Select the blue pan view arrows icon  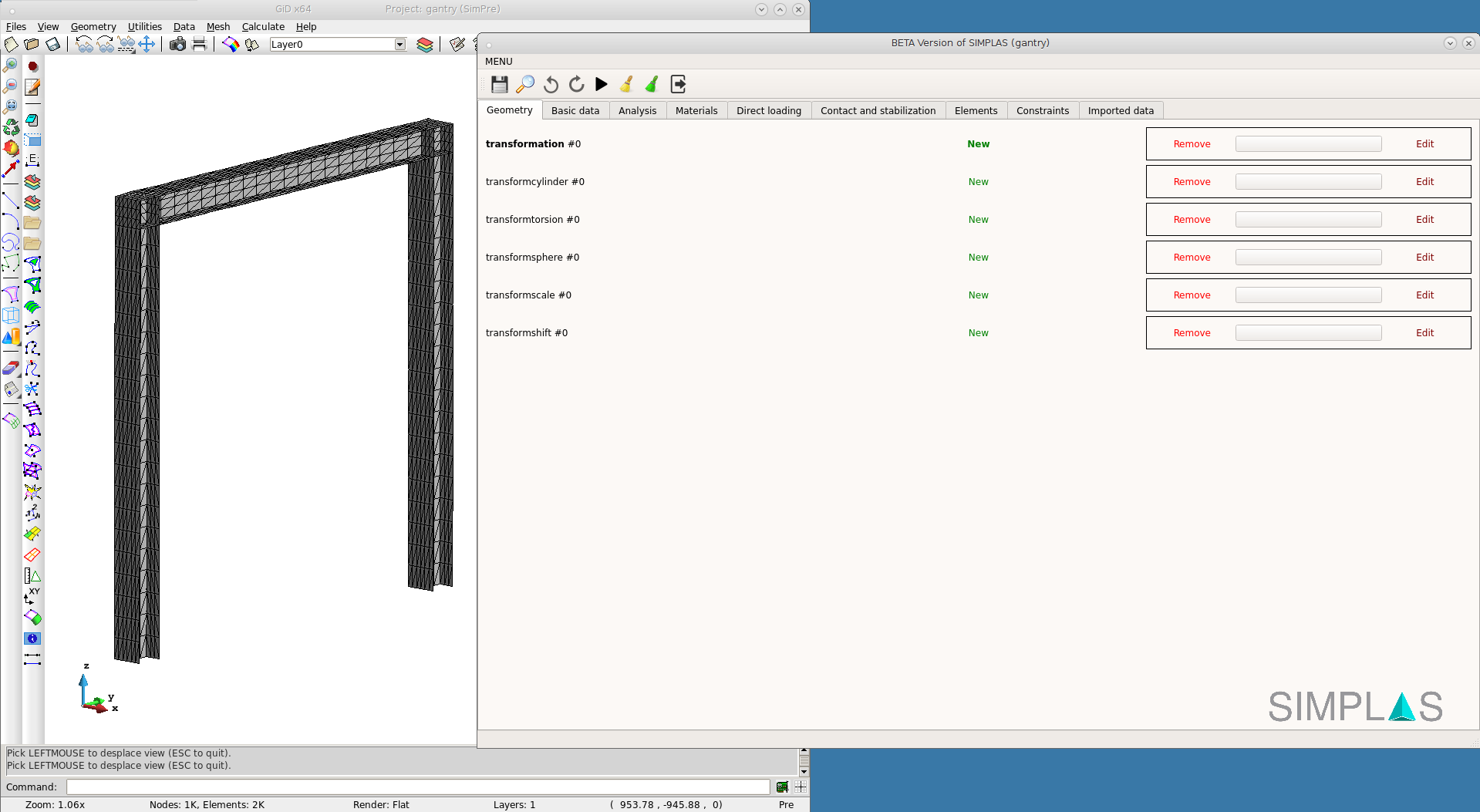(x=147, y=44)
